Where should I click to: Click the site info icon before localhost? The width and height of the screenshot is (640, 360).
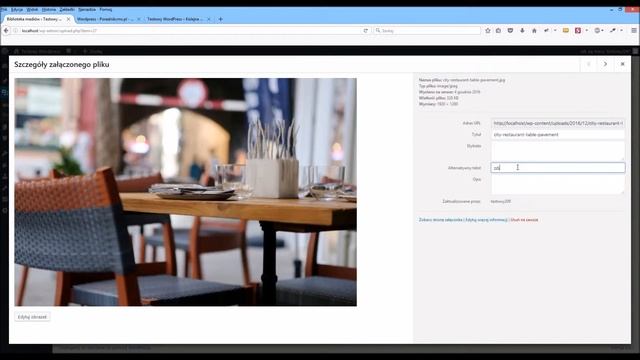(x=16, y=31)
